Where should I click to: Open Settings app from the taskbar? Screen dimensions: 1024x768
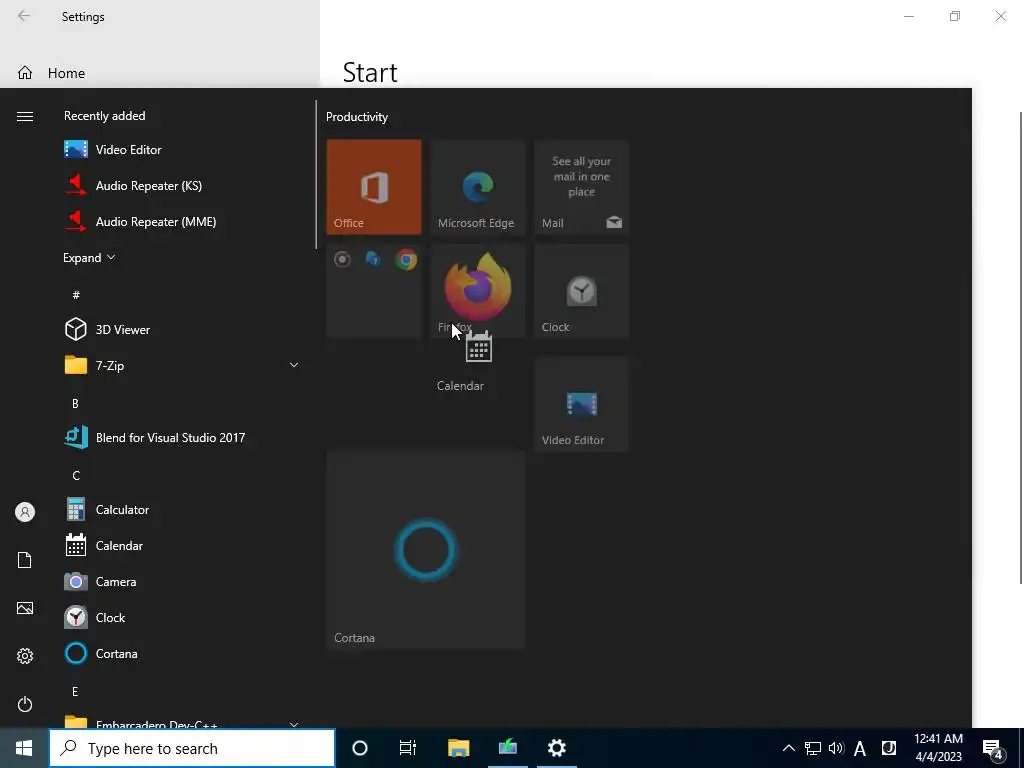click(556, 748)
